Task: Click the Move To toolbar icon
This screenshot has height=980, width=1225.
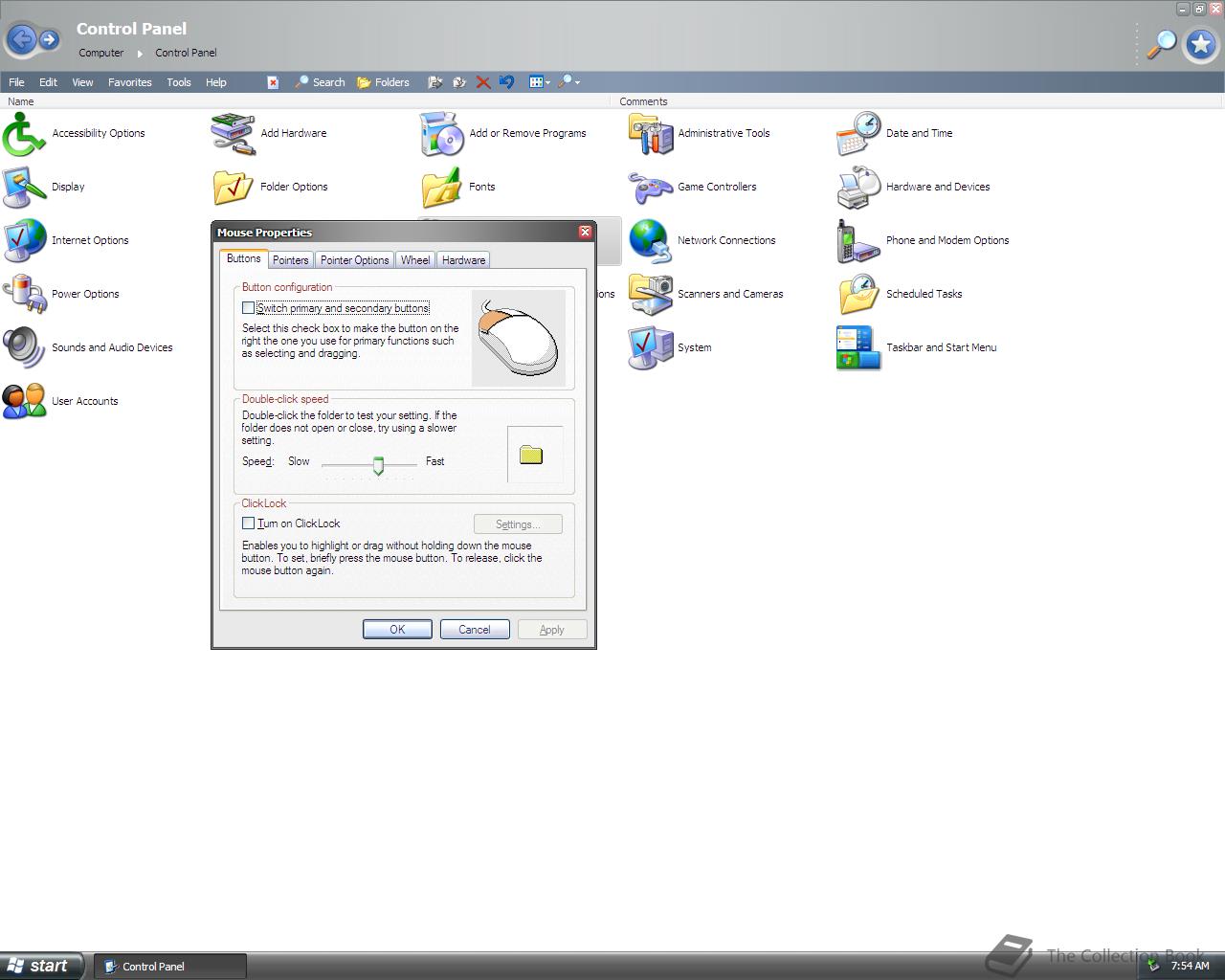Action: [x=434, y=82]
